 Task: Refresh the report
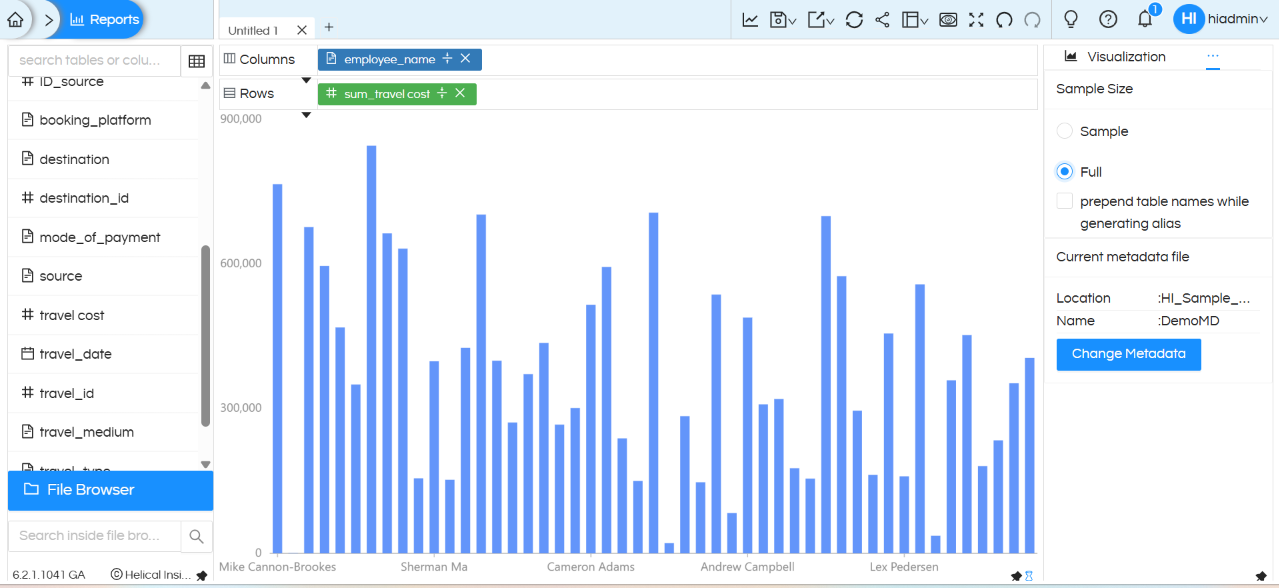pyautogui.click(x=854, y=19)
